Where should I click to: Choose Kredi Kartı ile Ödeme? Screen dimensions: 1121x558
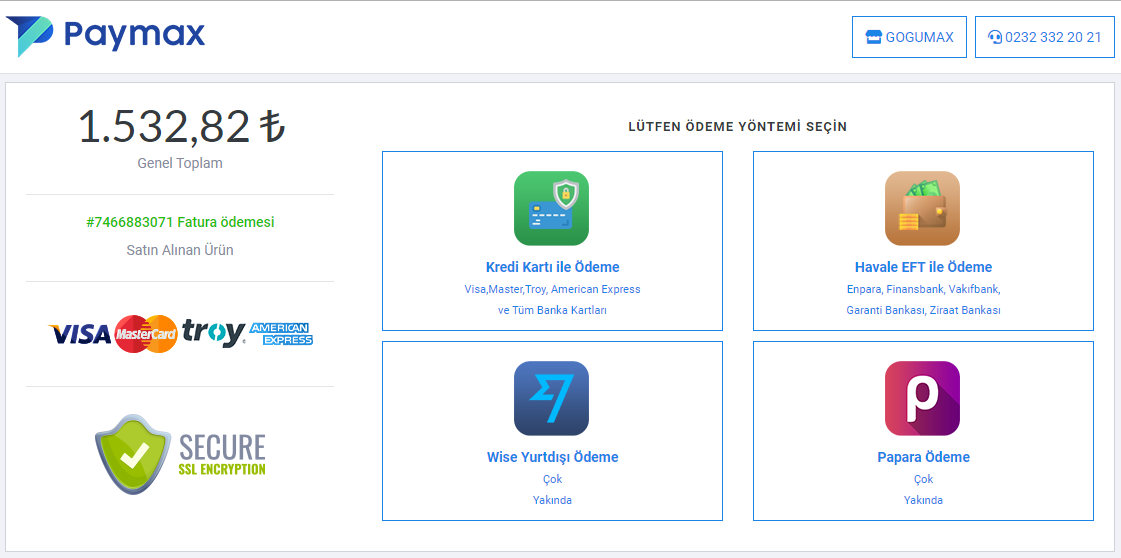(552, 267)
